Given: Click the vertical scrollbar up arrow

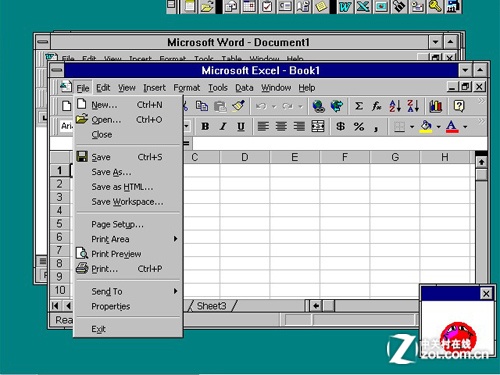Looking at the screenshot, I should click(481, 162).
